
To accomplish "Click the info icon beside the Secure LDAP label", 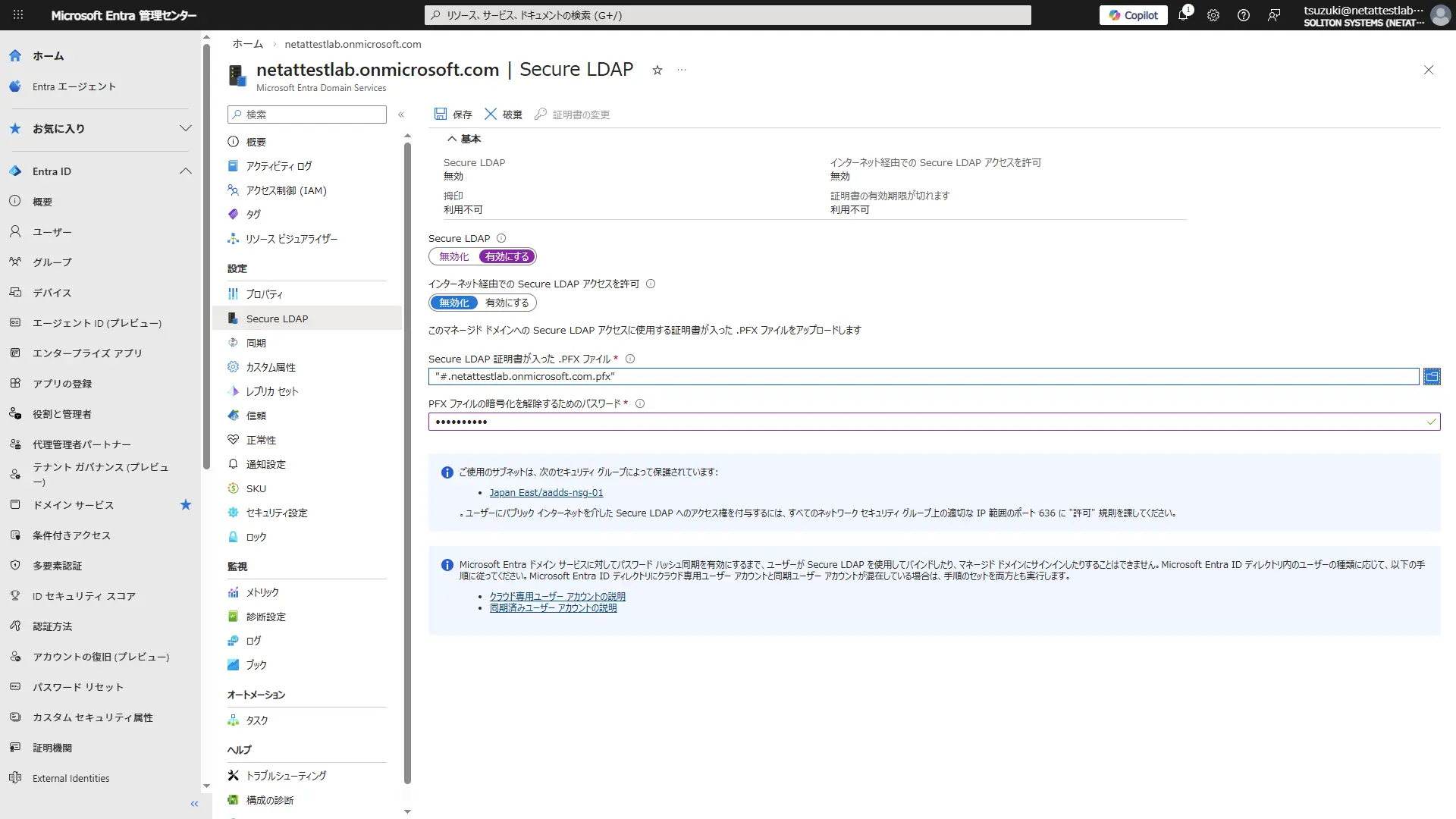I will pyautogui.click(x=501, y=238).
